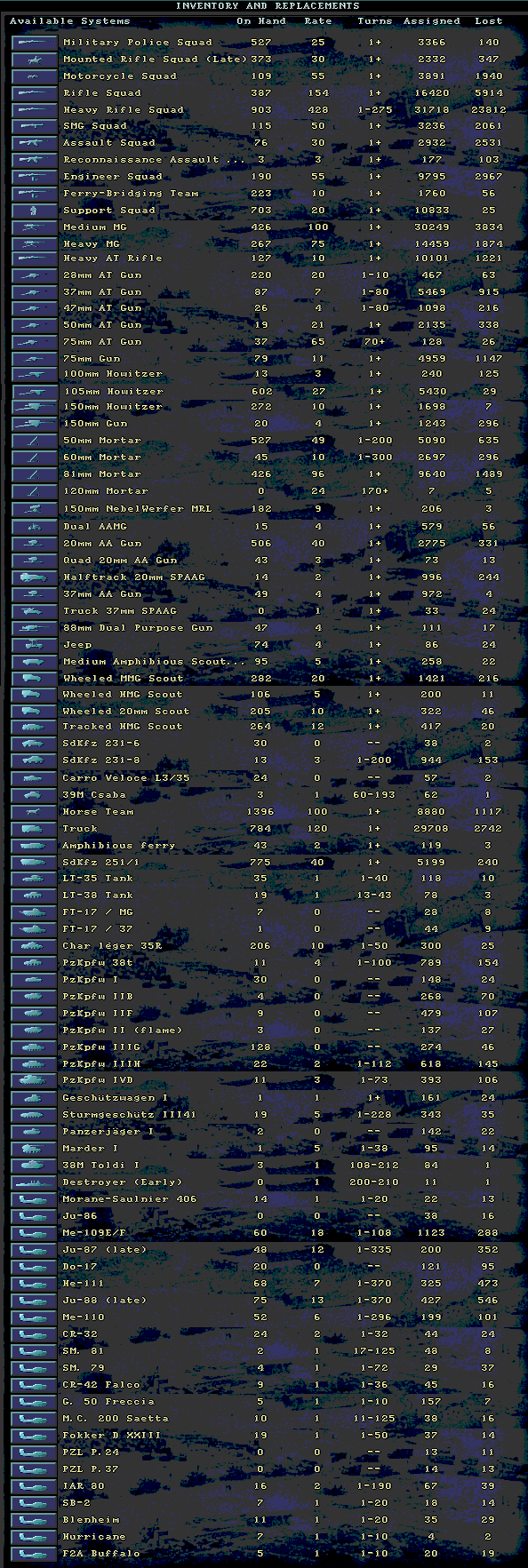This screenshot has height=1568, width=528.
Task: Click the 105mm Howitzer icon
Action: 35,391
